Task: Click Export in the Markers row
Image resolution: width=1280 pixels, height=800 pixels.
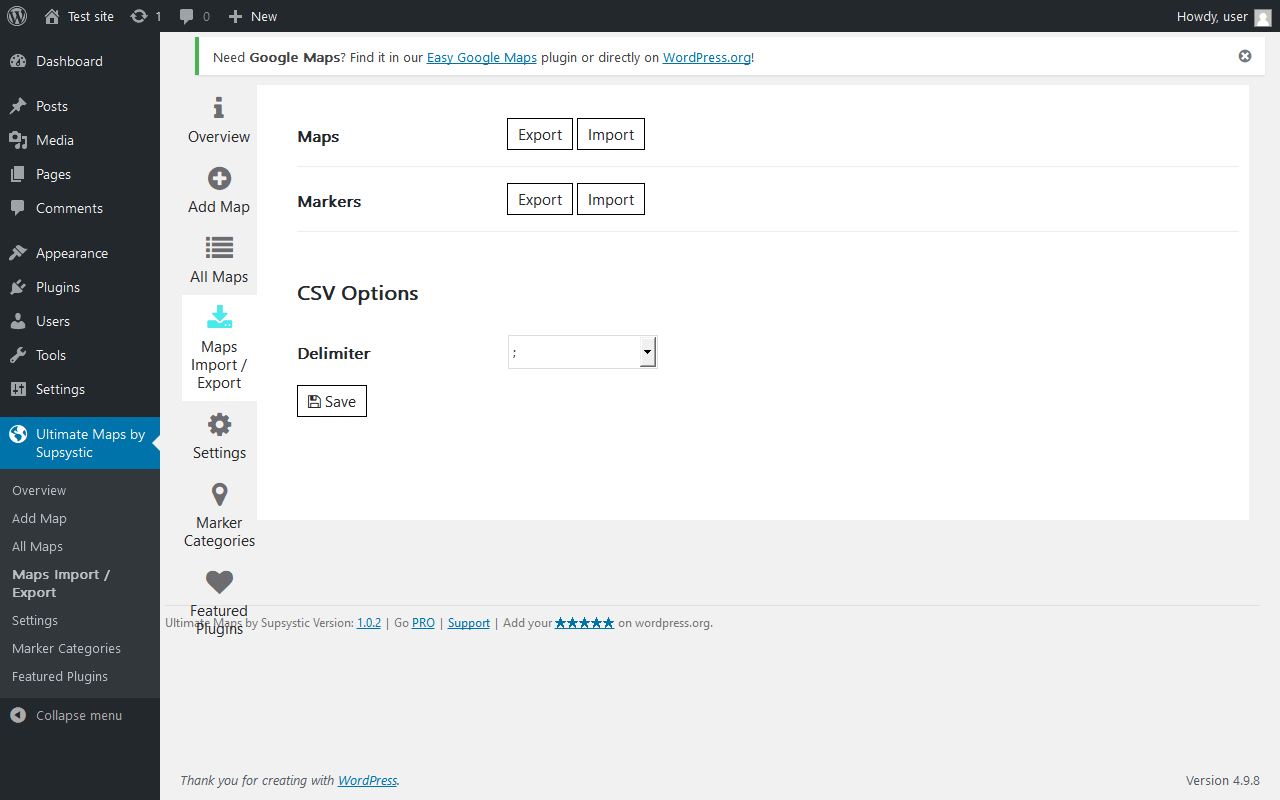Action: [540, 199]
